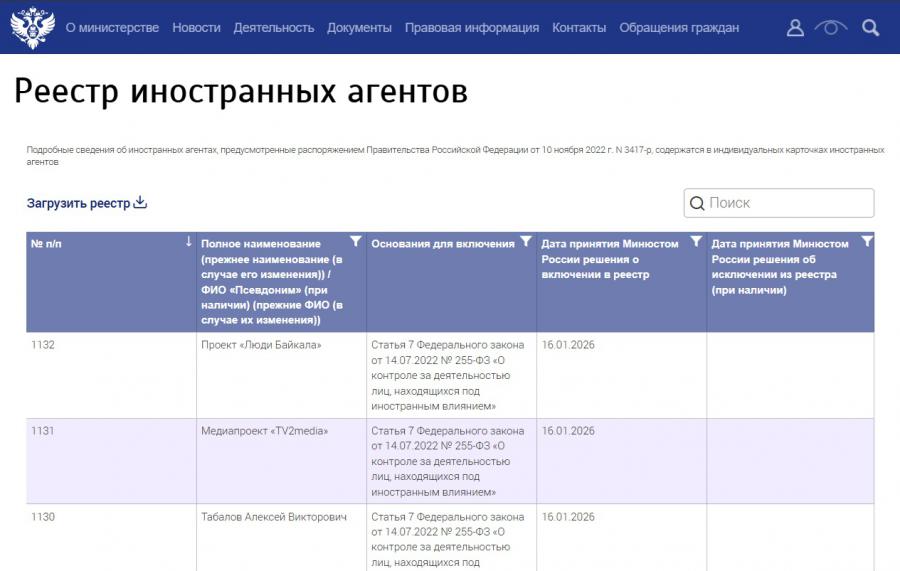Open the Деятельность menu item
Image resolution: width=900 pixels, height=571 pixels.
[x=274, y=28]
